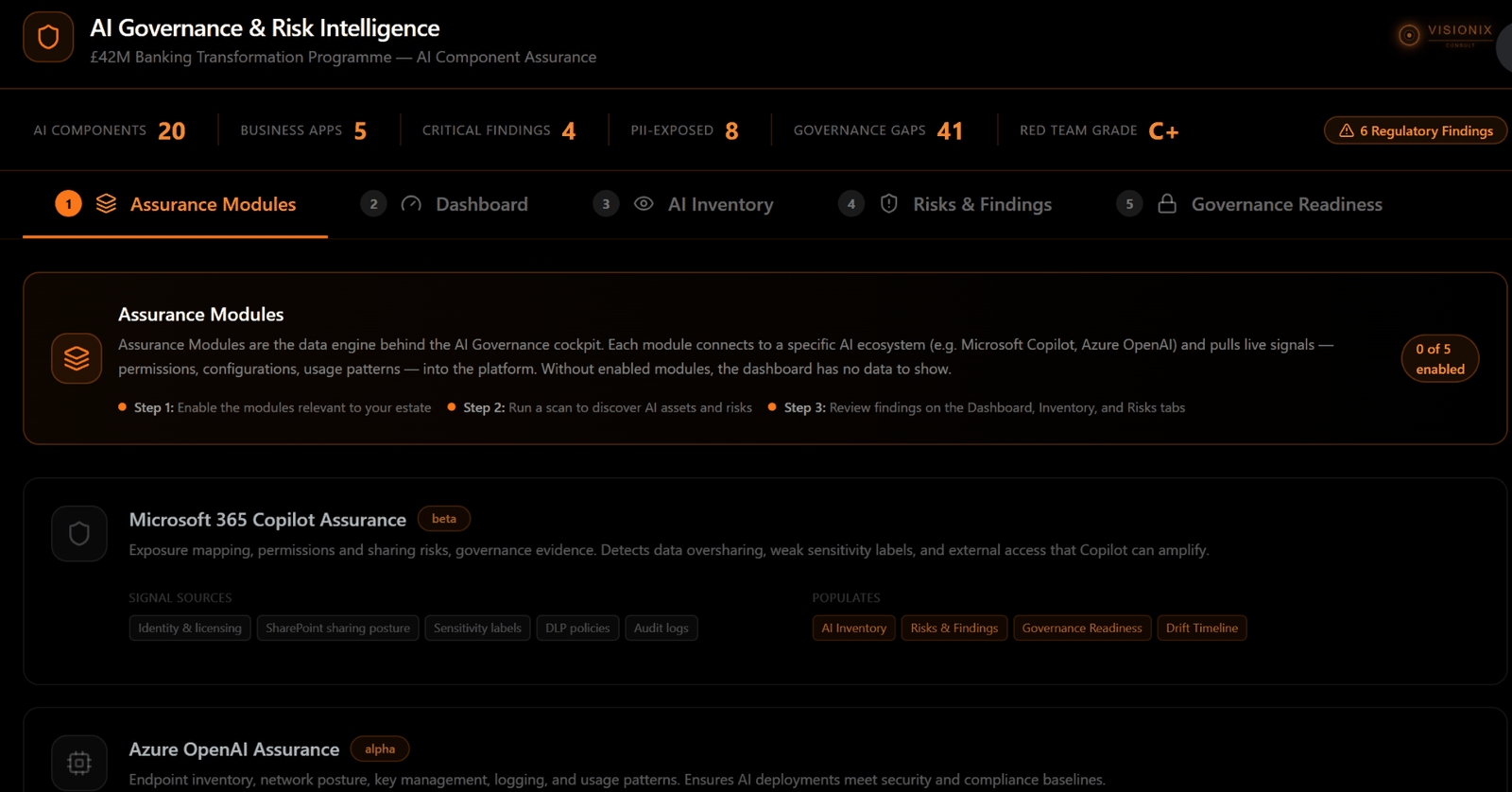The width and height of the screenshot is (1512, 792).
Task: Click step number 1 badge
Action: 68,203
